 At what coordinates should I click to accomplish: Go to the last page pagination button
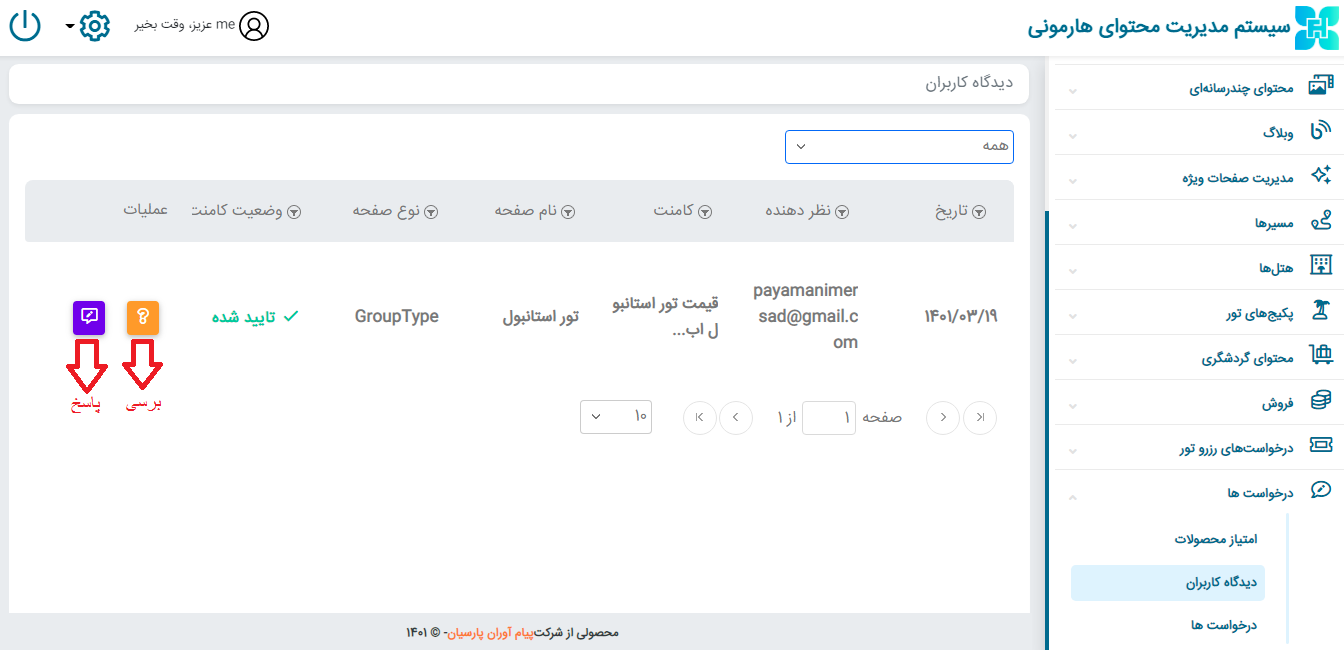click(700, 417)
